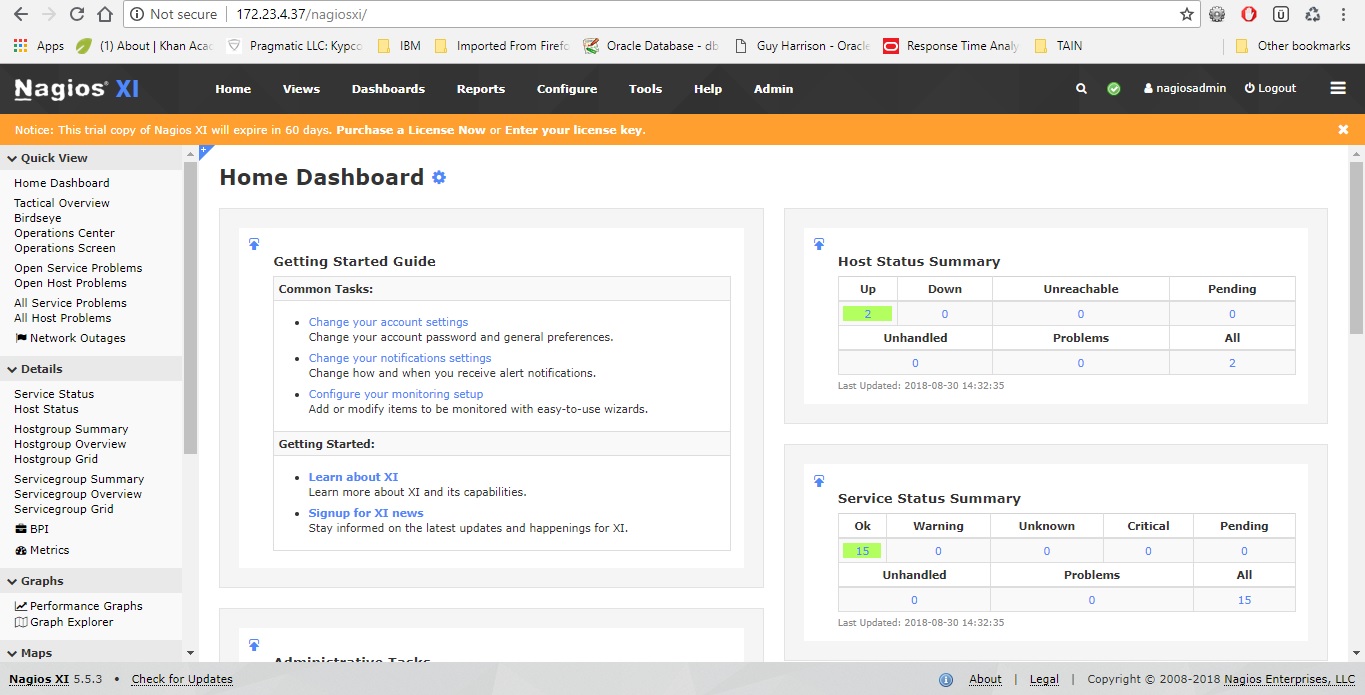Open Tactical Overview in the sidebar

[62, 203]
